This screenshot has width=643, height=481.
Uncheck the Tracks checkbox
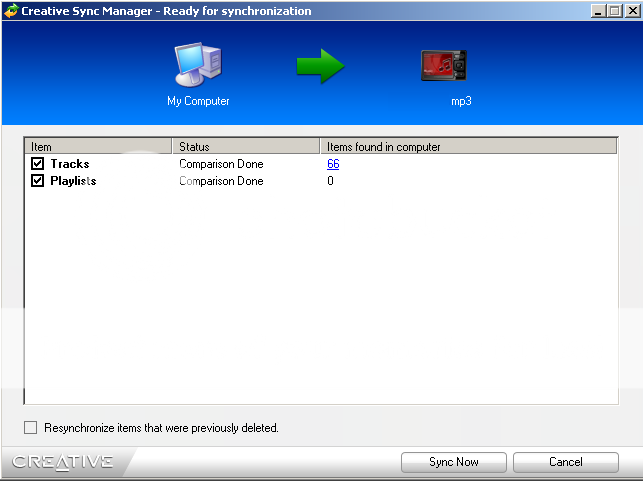[37, 164]
